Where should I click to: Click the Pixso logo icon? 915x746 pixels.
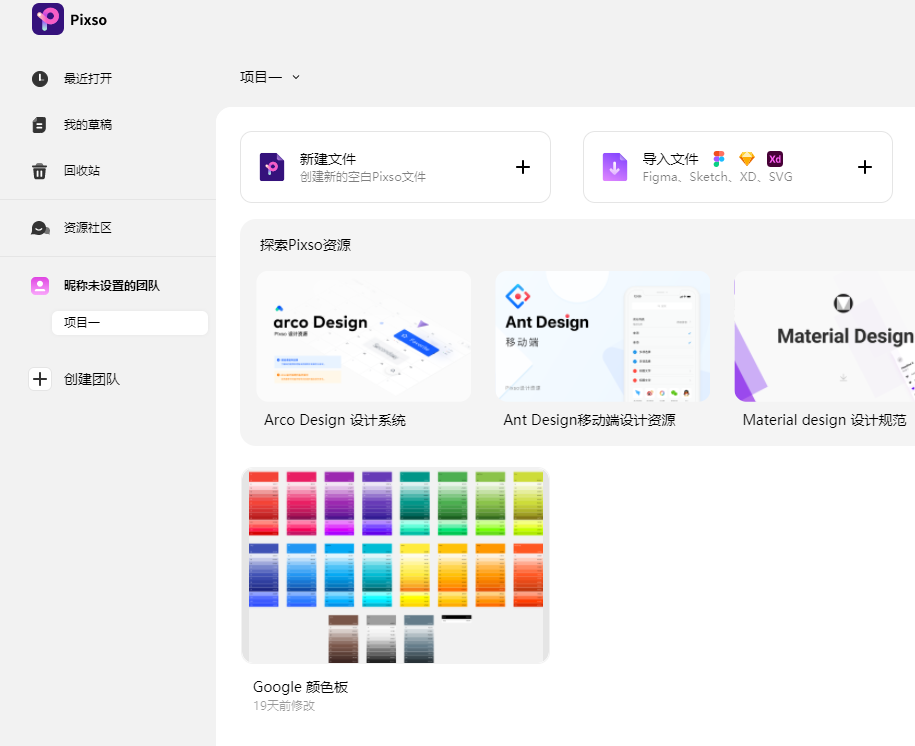tap(48, 19)
